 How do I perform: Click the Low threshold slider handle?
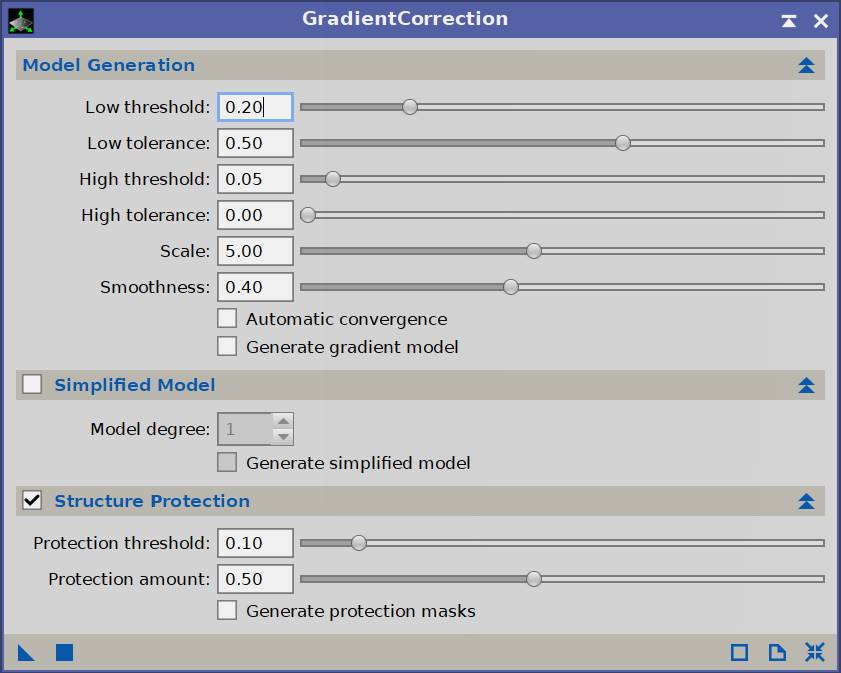click(410, 107)
